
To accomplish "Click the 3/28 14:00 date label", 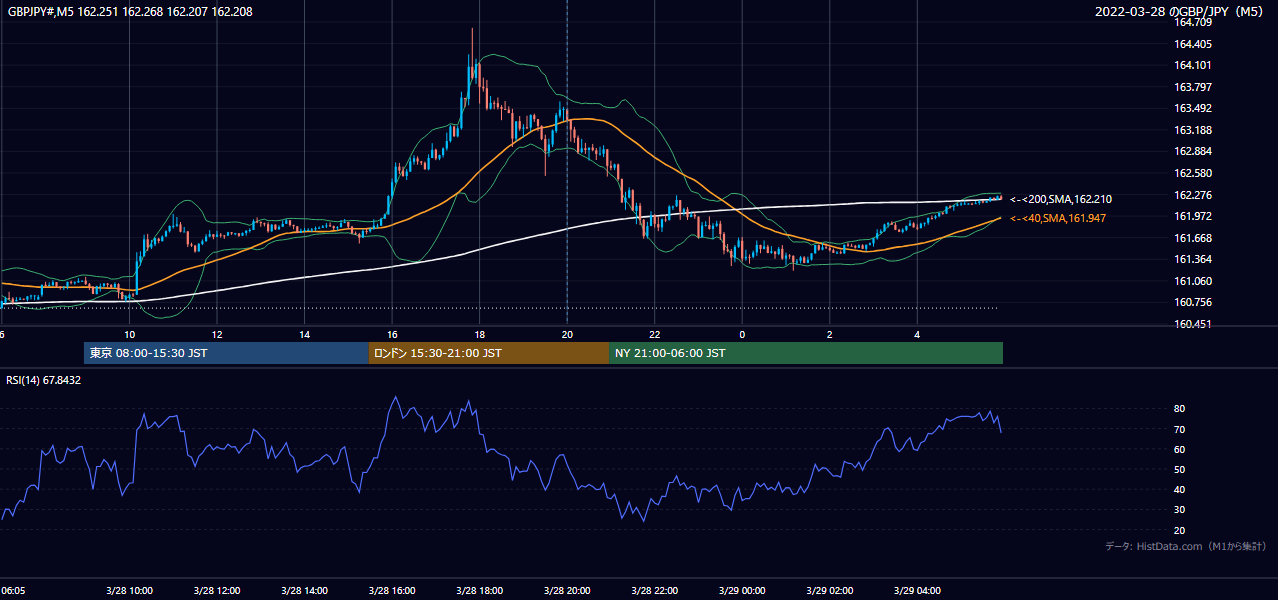I will [306, 591].
